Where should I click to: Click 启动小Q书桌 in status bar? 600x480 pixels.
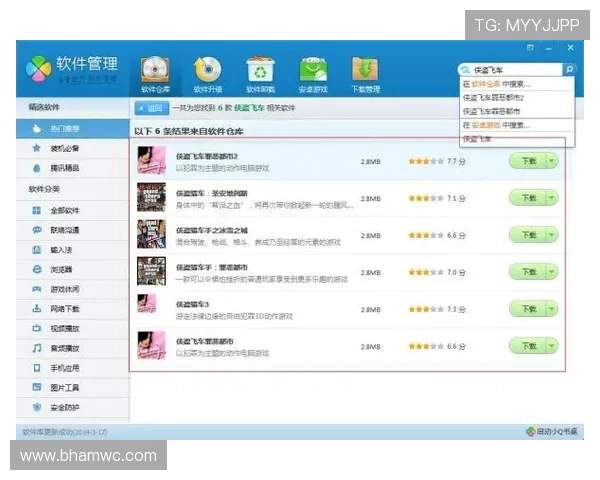click(551, 431)
